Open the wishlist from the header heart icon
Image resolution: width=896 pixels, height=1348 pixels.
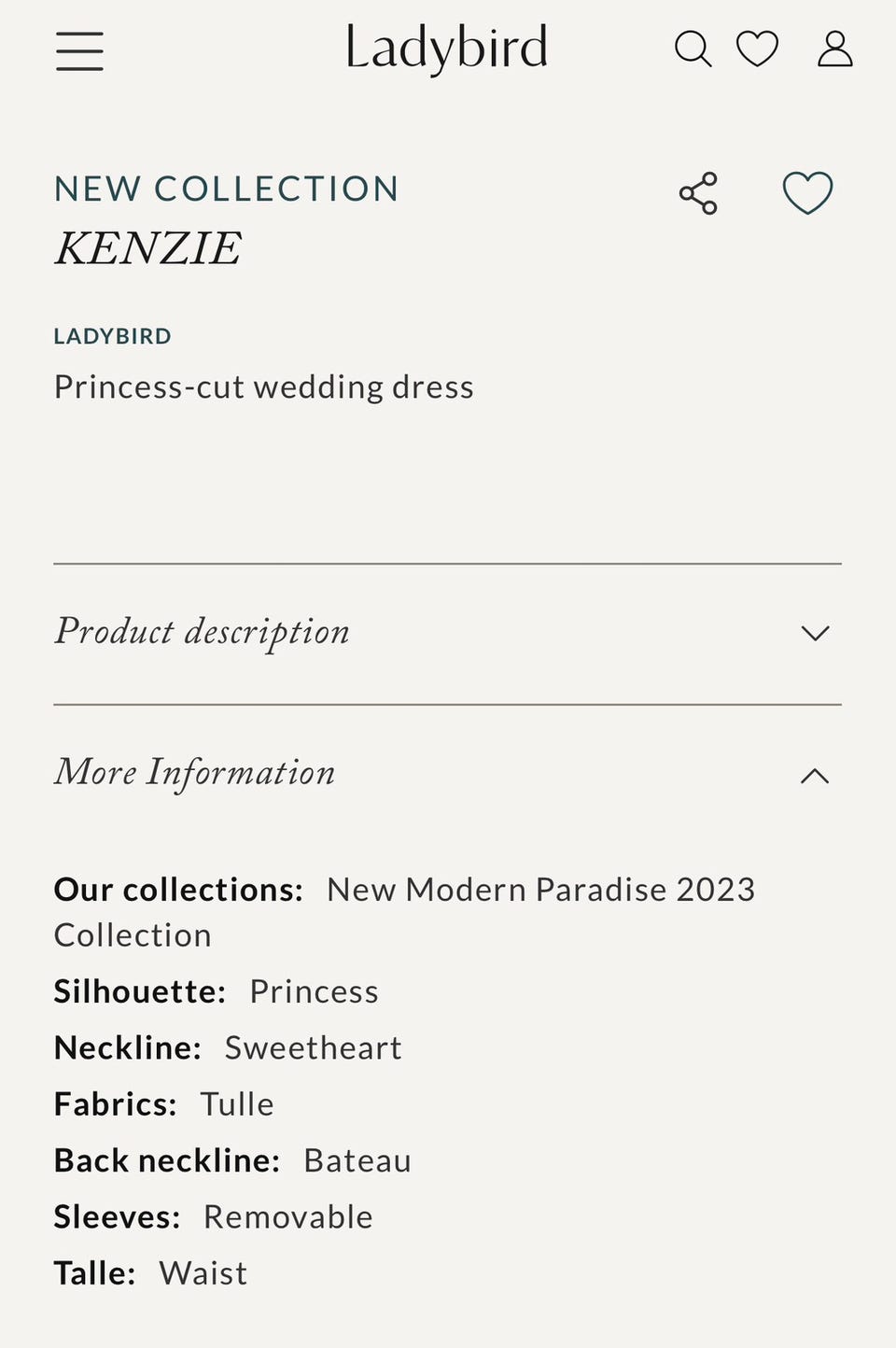[757, 49]
